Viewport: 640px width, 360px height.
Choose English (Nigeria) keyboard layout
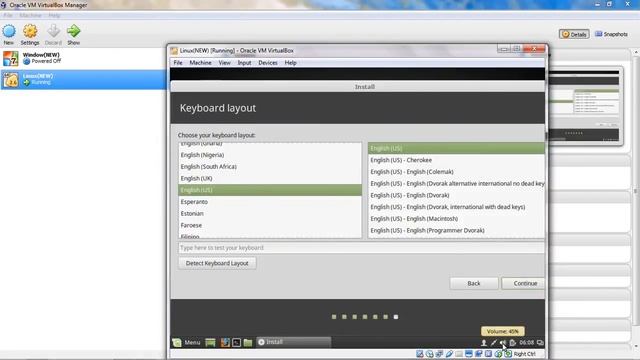[270, 155]
